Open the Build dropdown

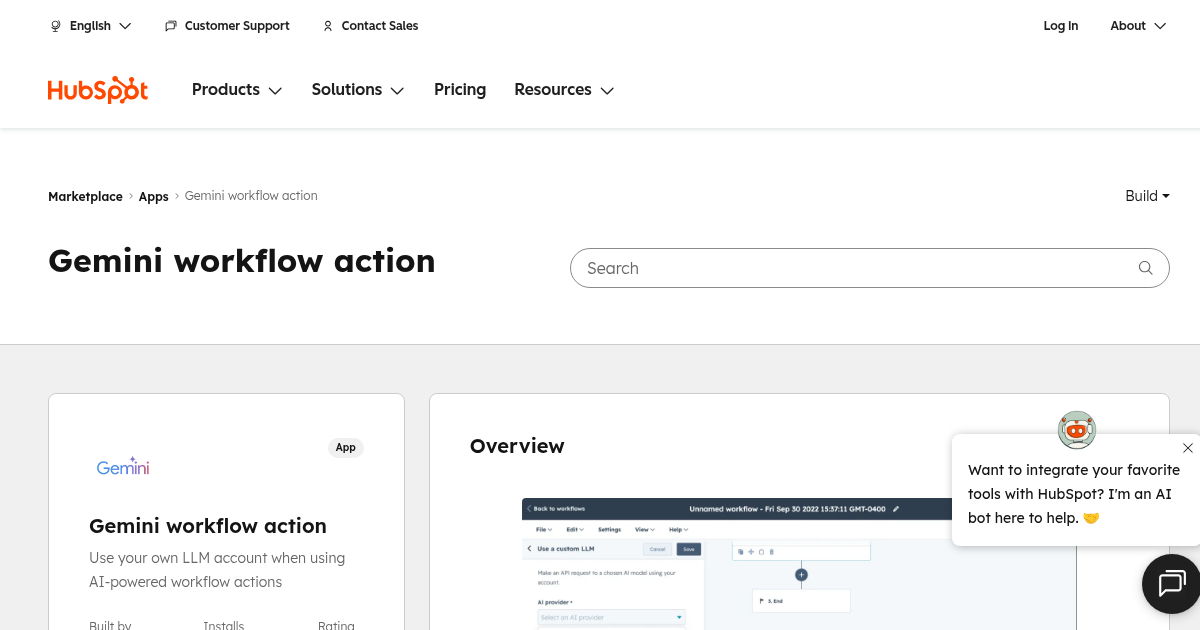[x=1147, y=196]
